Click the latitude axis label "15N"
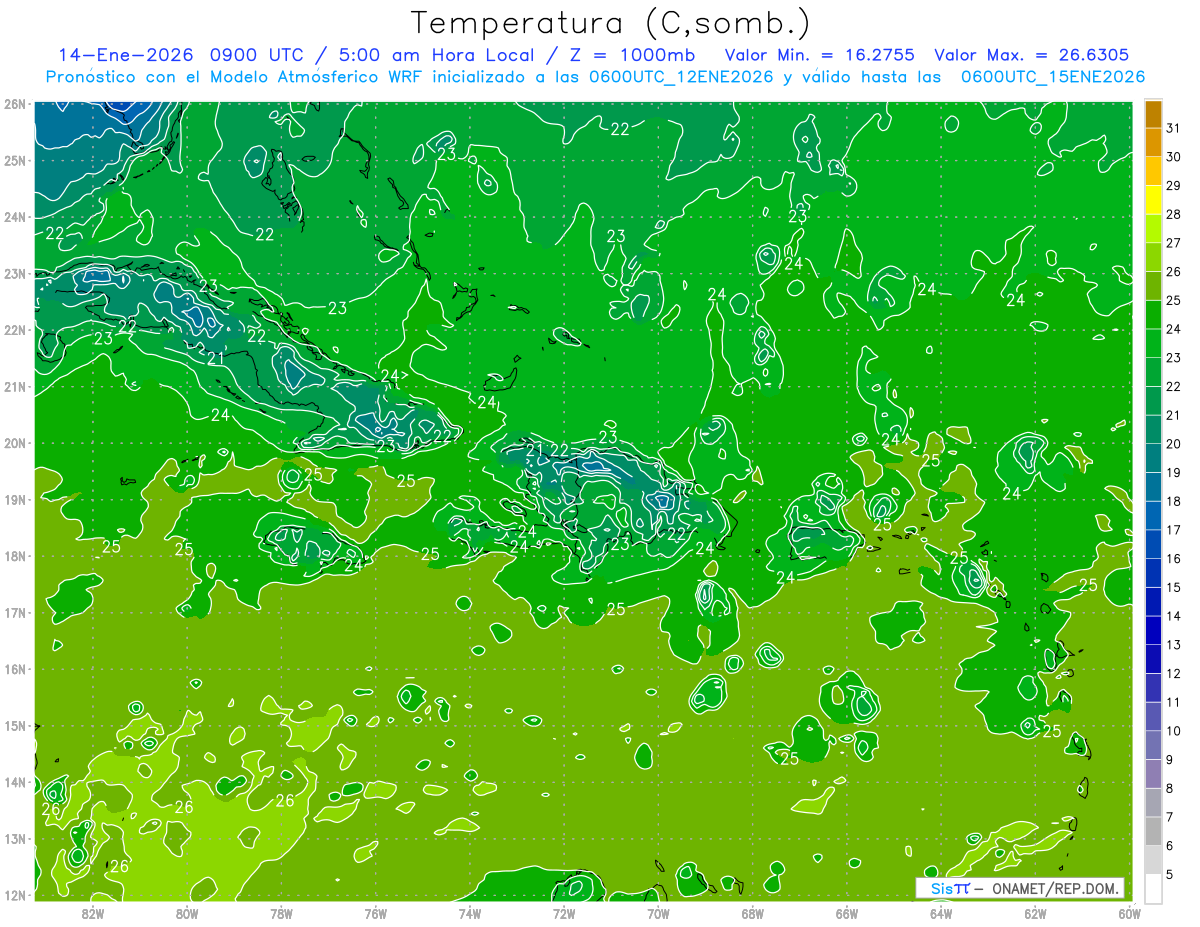The height and width of the screenshot is (927, 1200). click(15, 726)
